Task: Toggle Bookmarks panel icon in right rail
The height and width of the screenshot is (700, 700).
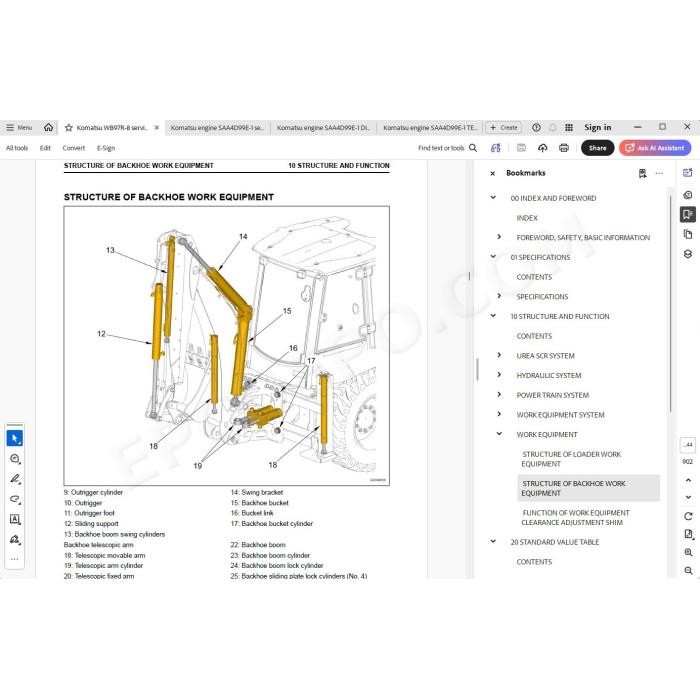Action: [x=688, y=214]
